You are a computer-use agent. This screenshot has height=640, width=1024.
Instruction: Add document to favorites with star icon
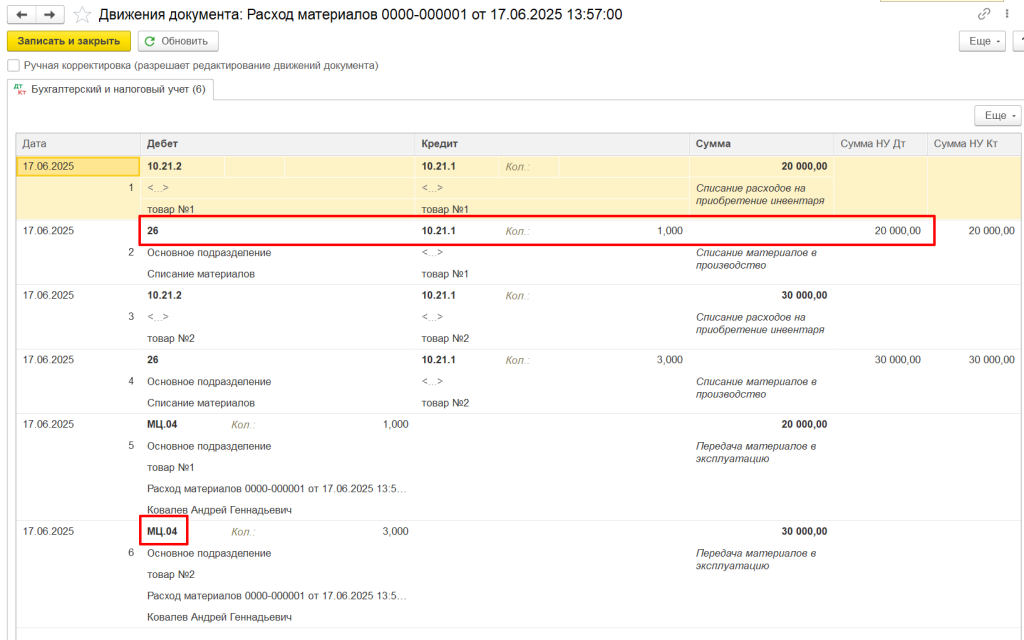click(82, 15)
